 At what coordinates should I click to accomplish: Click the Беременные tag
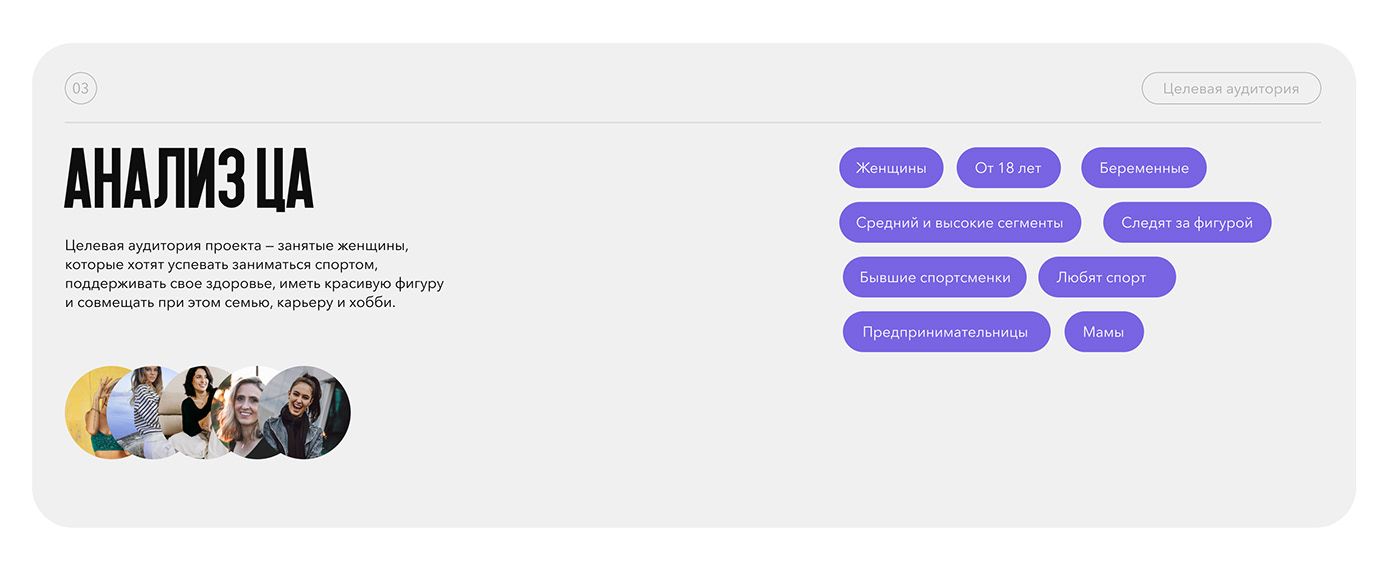pyautogui.click(x=1143, y=168)
